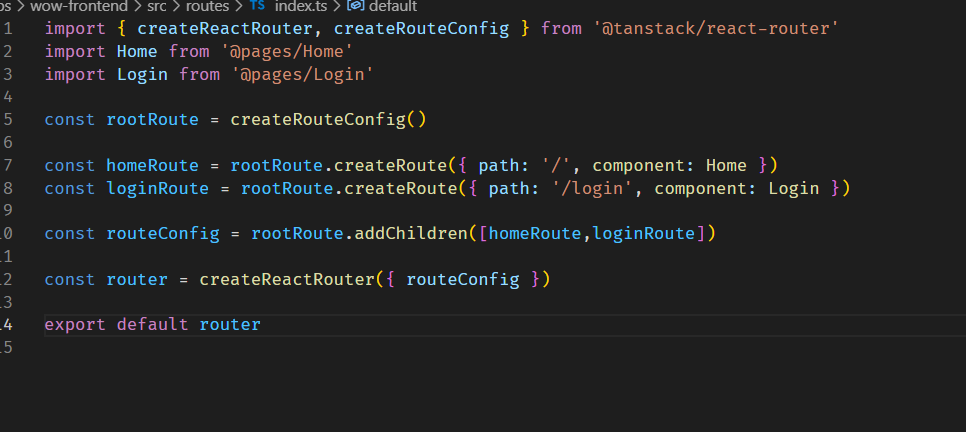Click router in the export statement
This screenshot has height=432, width=966.
(230, 324)
